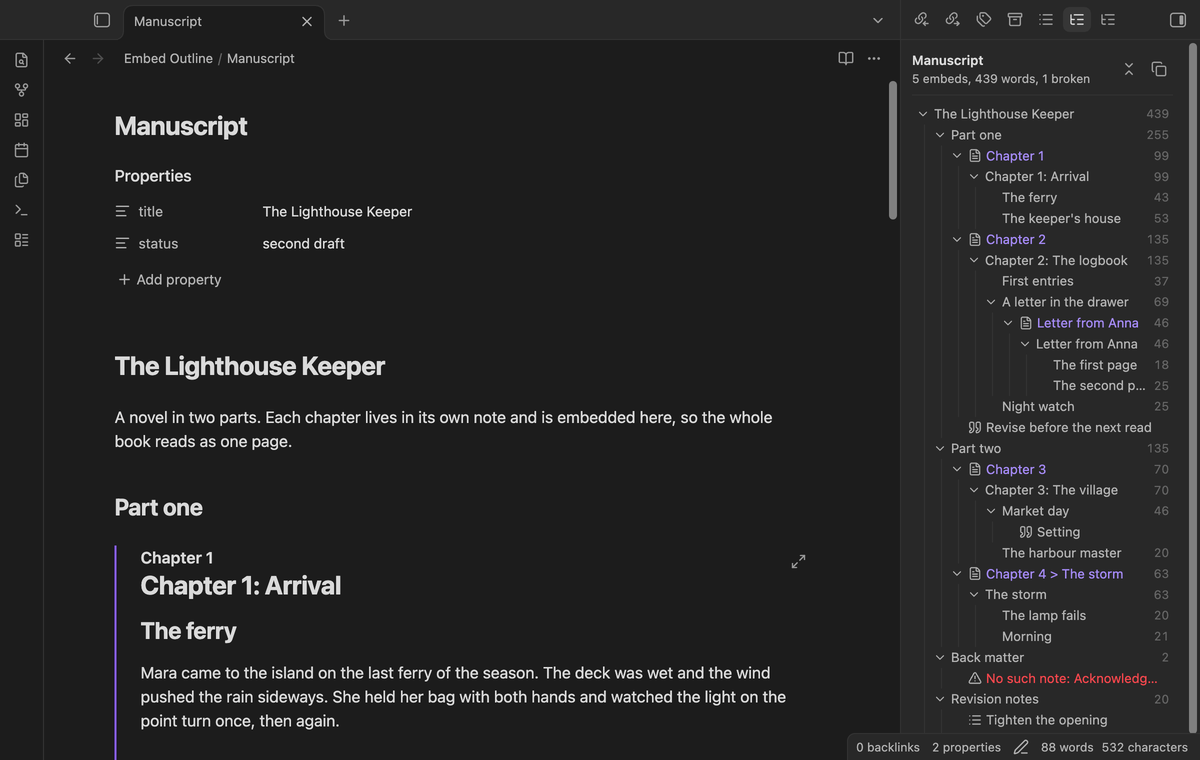1200x760 pixels.
Task: Toggle the right sidebar
Action: pyautogui.click(x=1177, y=20)
